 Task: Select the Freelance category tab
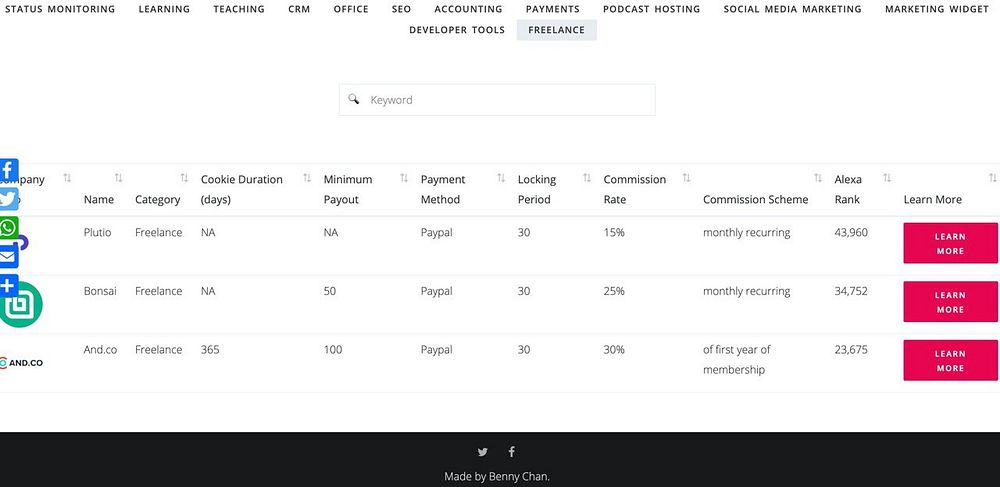coord(556,30)
